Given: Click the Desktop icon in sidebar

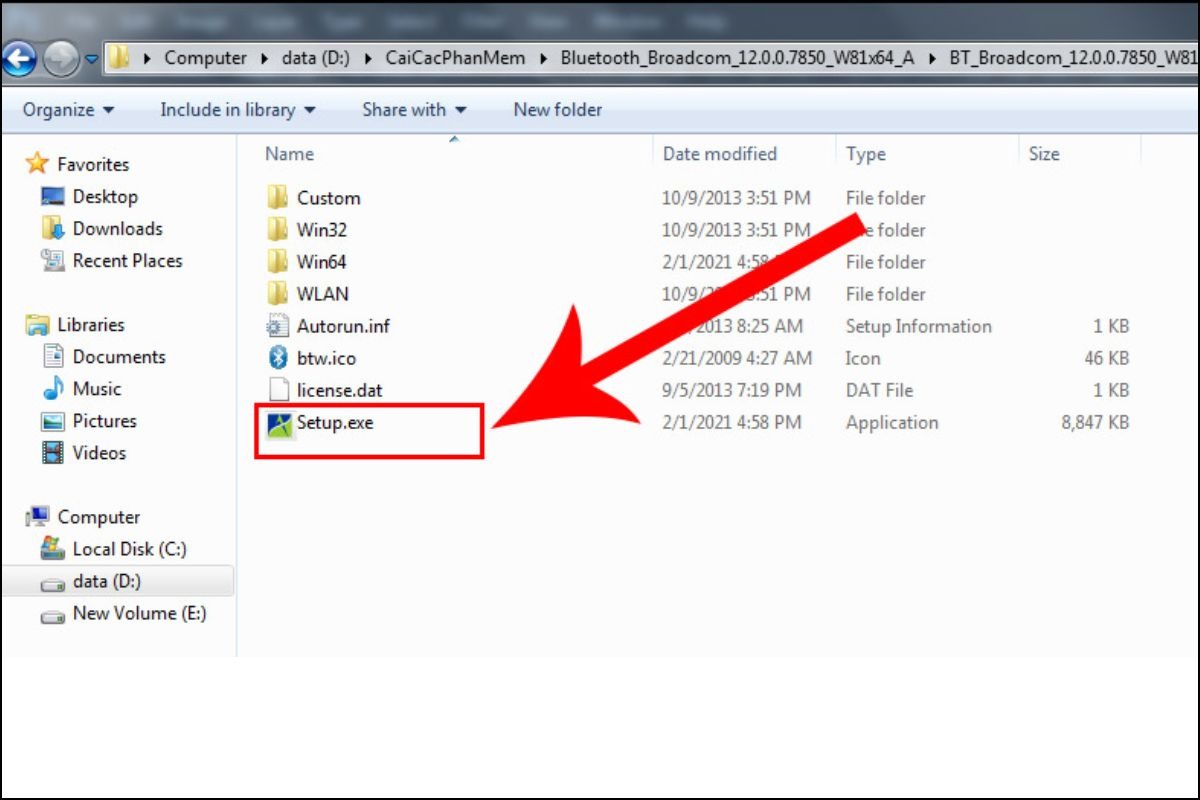Looking at the screenshot, I should 53,196.
